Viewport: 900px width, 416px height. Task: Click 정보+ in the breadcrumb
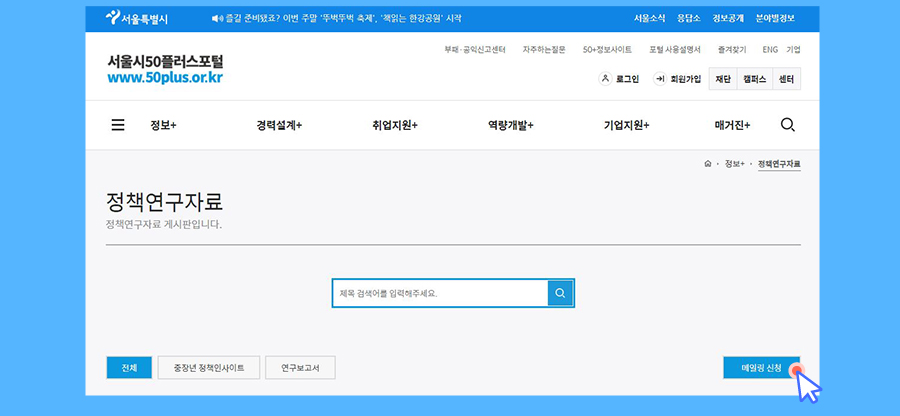pyautogui.click(x=735, y=164)
